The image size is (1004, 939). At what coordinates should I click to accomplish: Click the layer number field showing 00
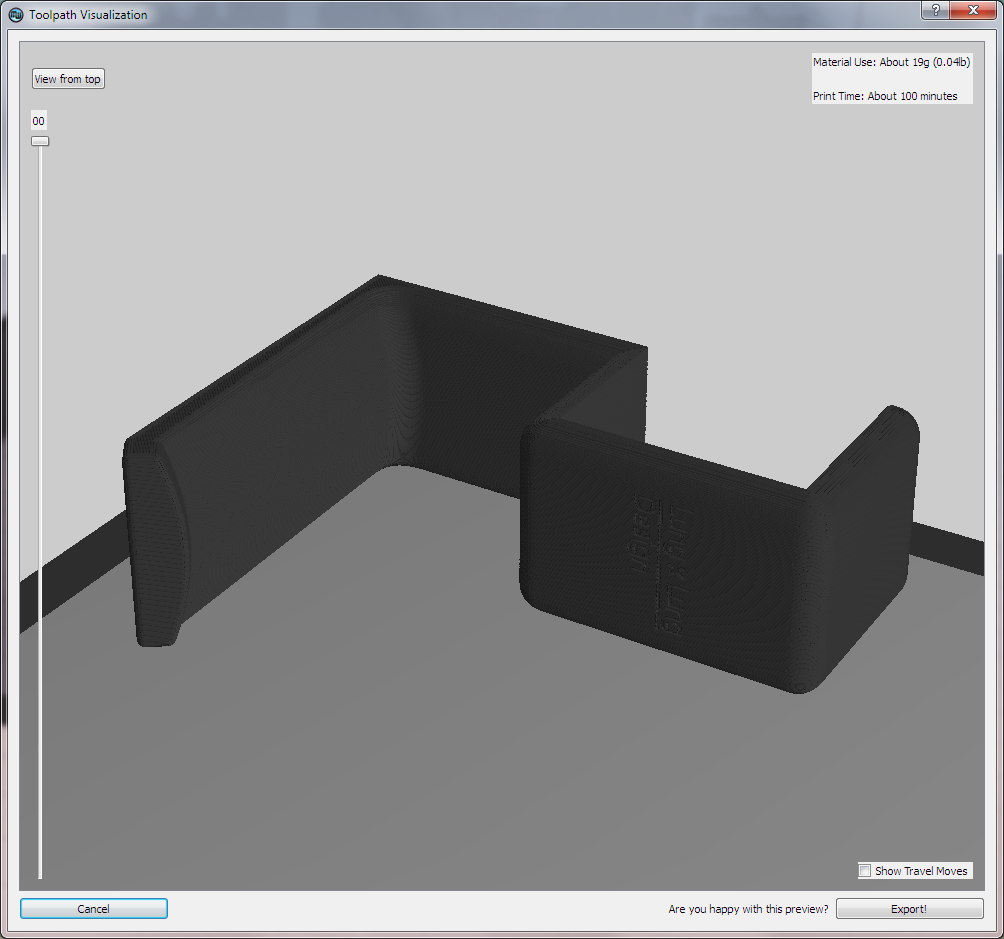coord(38,120)
